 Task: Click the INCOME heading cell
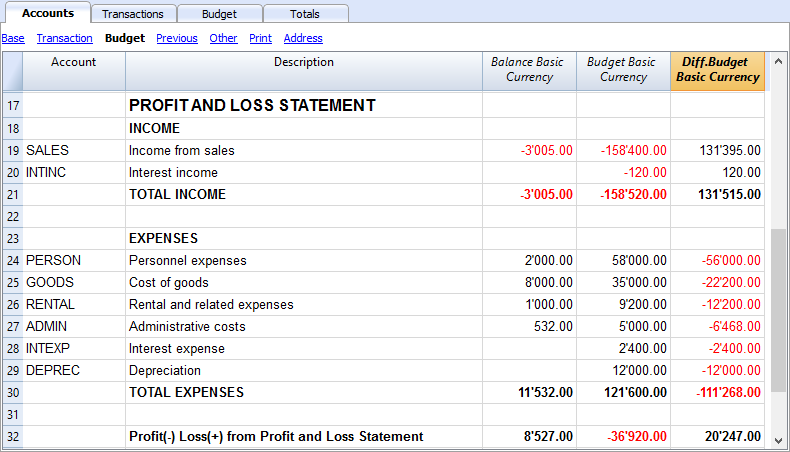click(x=304, y=128)
